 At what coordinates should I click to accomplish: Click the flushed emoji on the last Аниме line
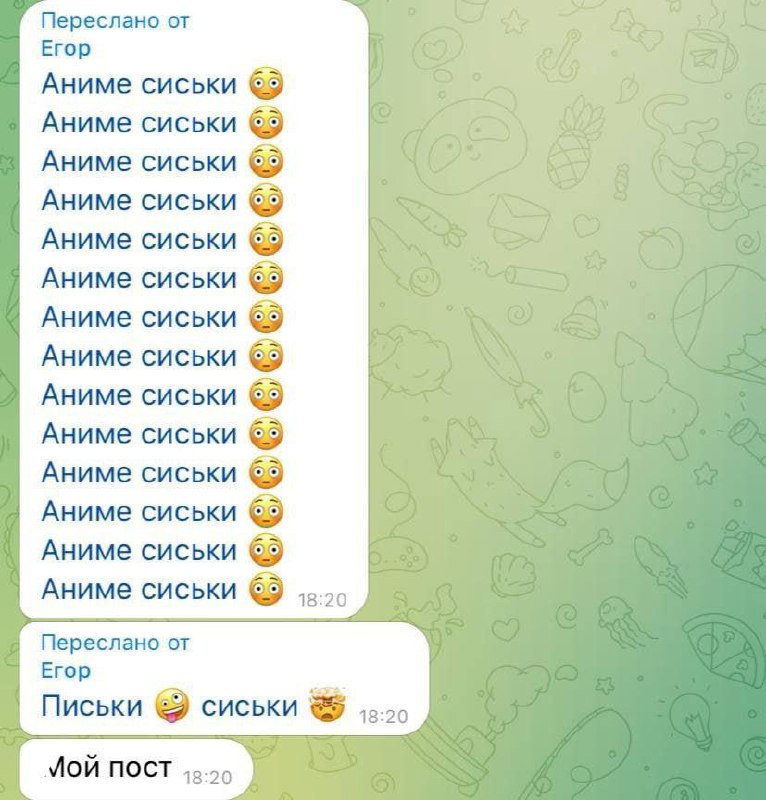tap(266, 589)
